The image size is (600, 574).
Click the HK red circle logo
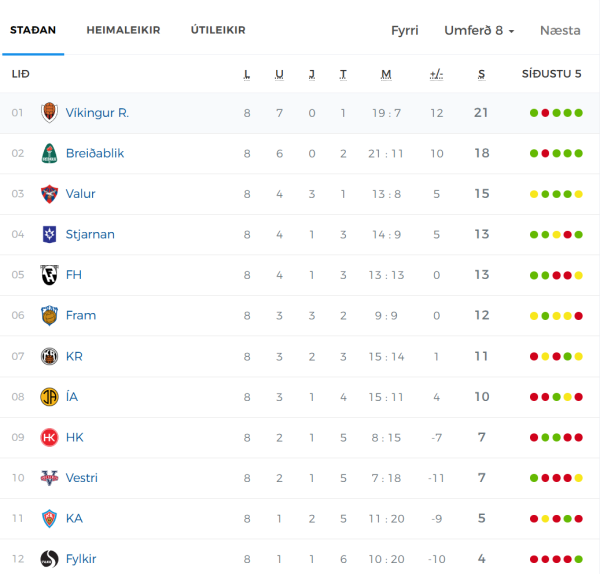coord(49,437)
